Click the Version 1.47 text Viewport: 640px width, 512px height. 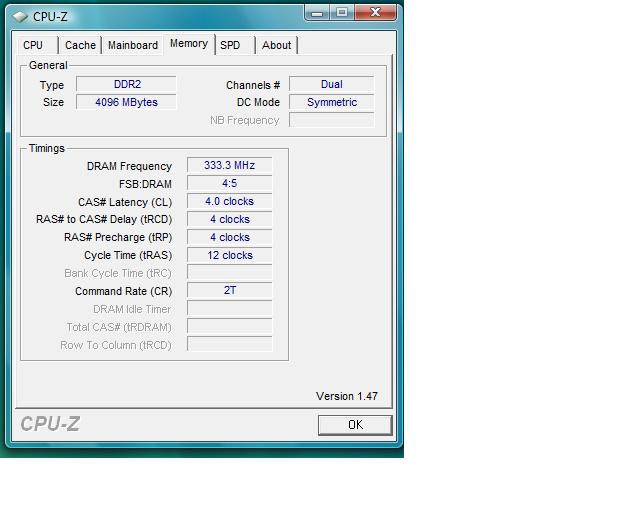347,396
